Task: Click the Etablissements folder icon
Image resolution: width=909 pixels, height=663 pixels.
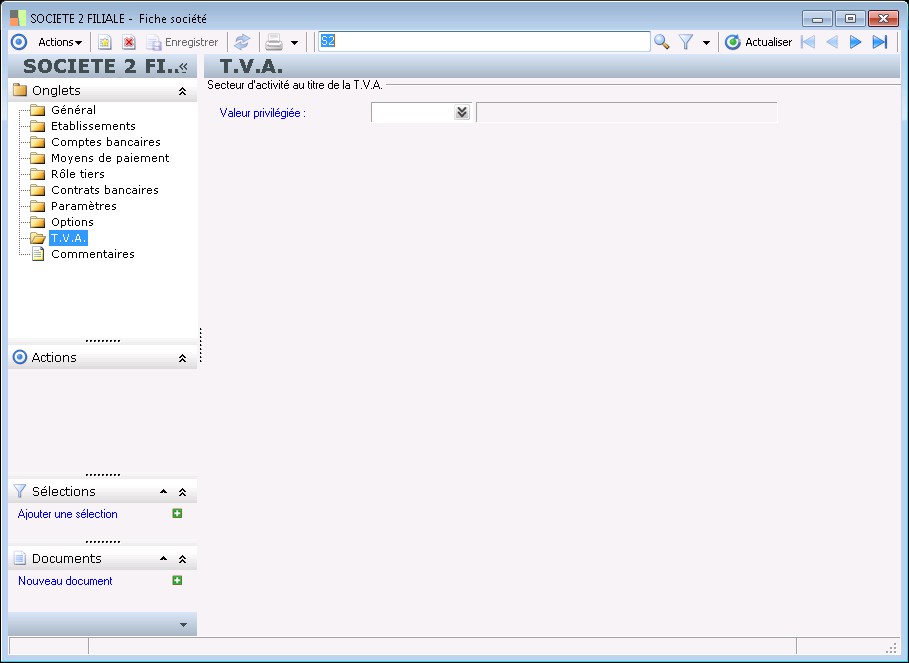Action: [x=38, y=126]
